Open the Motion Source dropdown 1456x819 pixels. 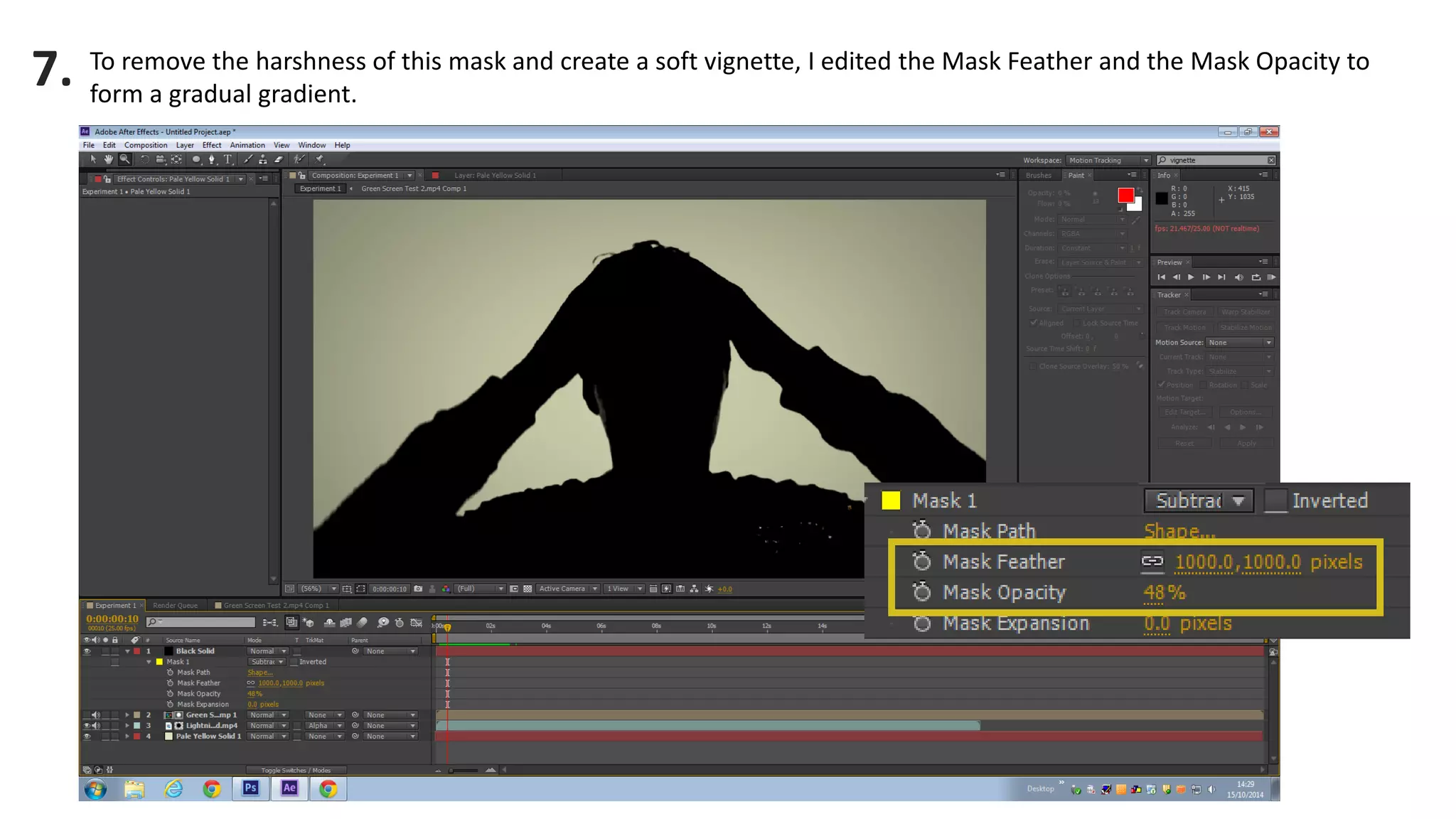pyautogui.click(x=1240, y=343)
